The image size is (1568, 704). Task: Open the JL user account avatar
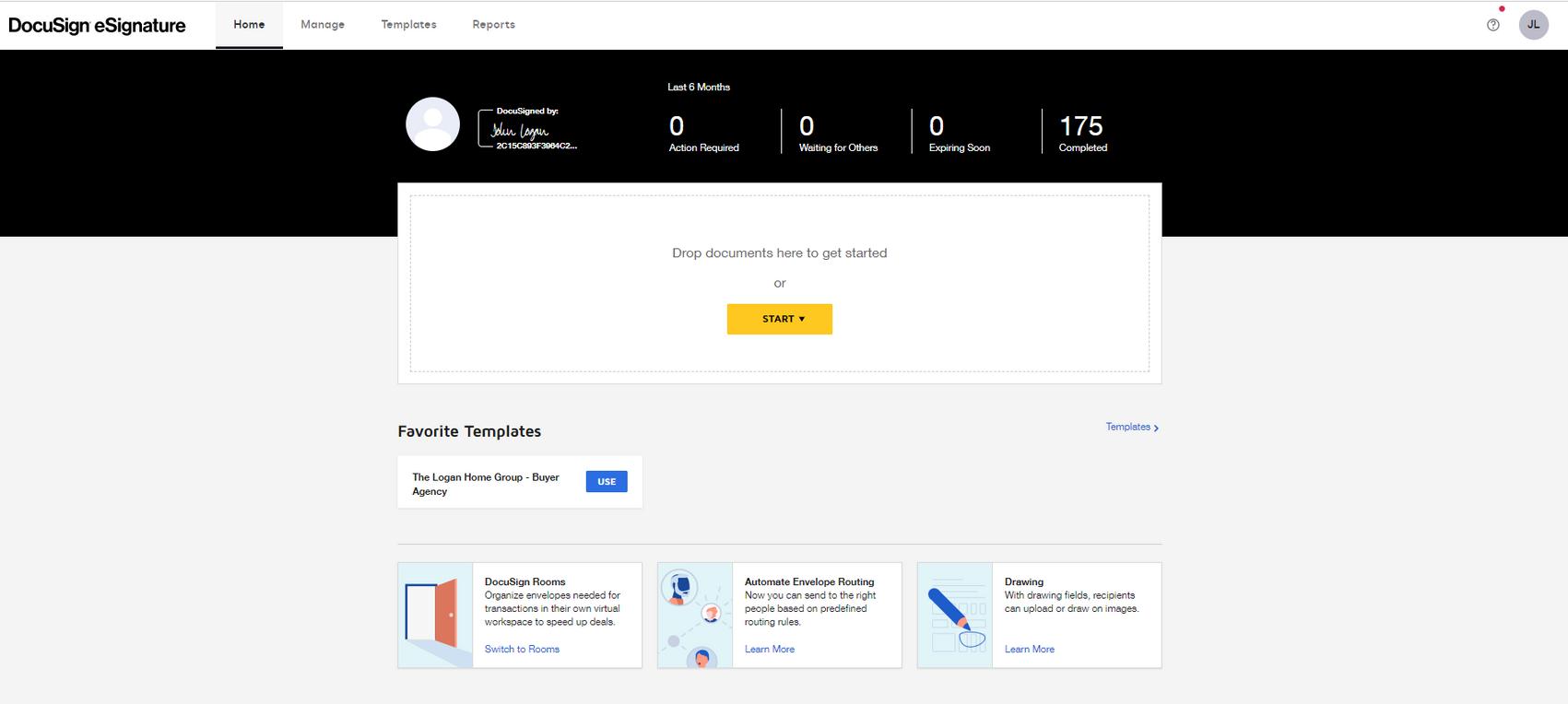point(1534,25)
